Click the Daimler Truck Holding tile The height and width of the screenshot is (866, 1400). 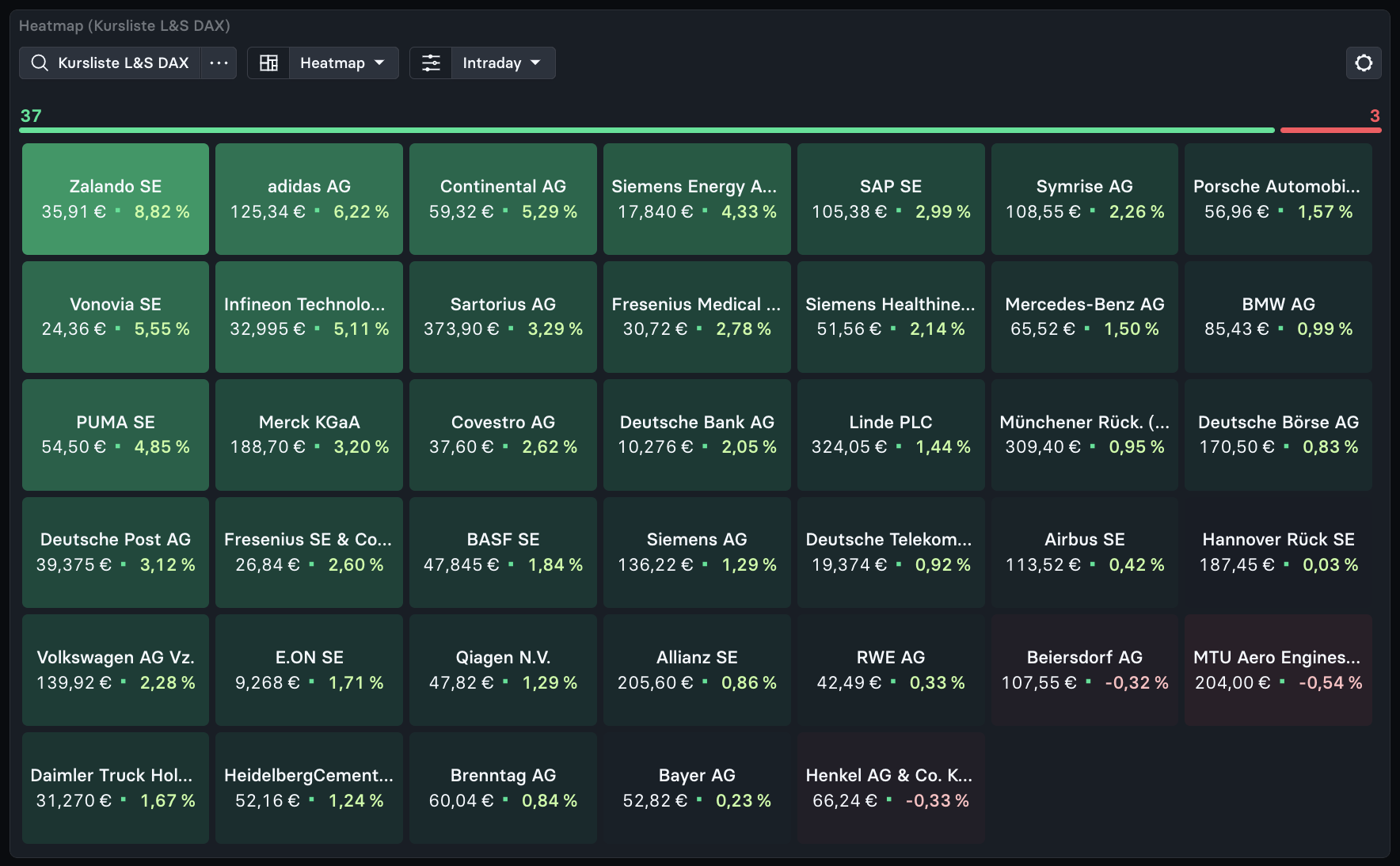(x=116, y=788)
